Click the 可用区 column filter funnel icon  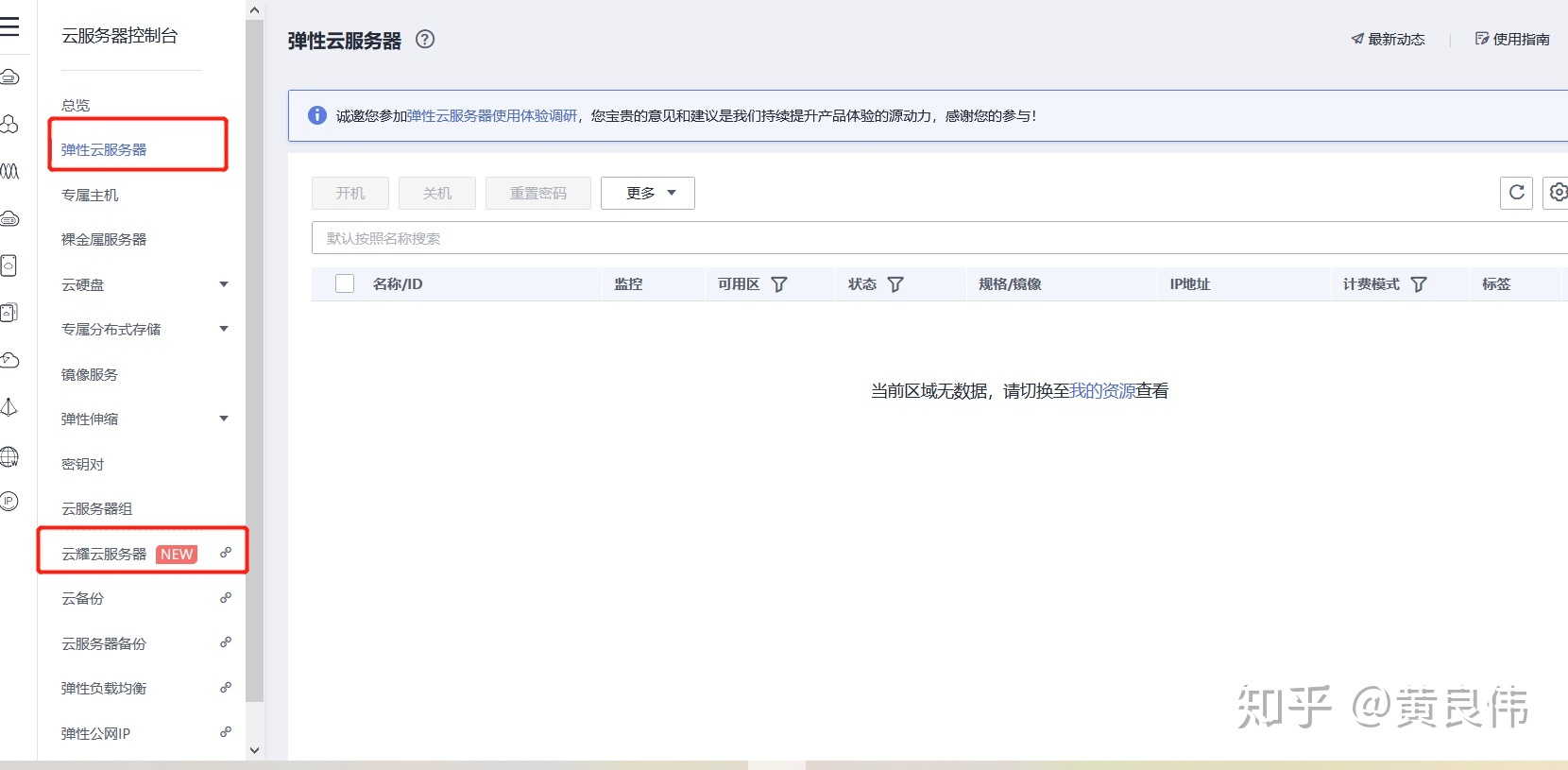coord(779,284)
